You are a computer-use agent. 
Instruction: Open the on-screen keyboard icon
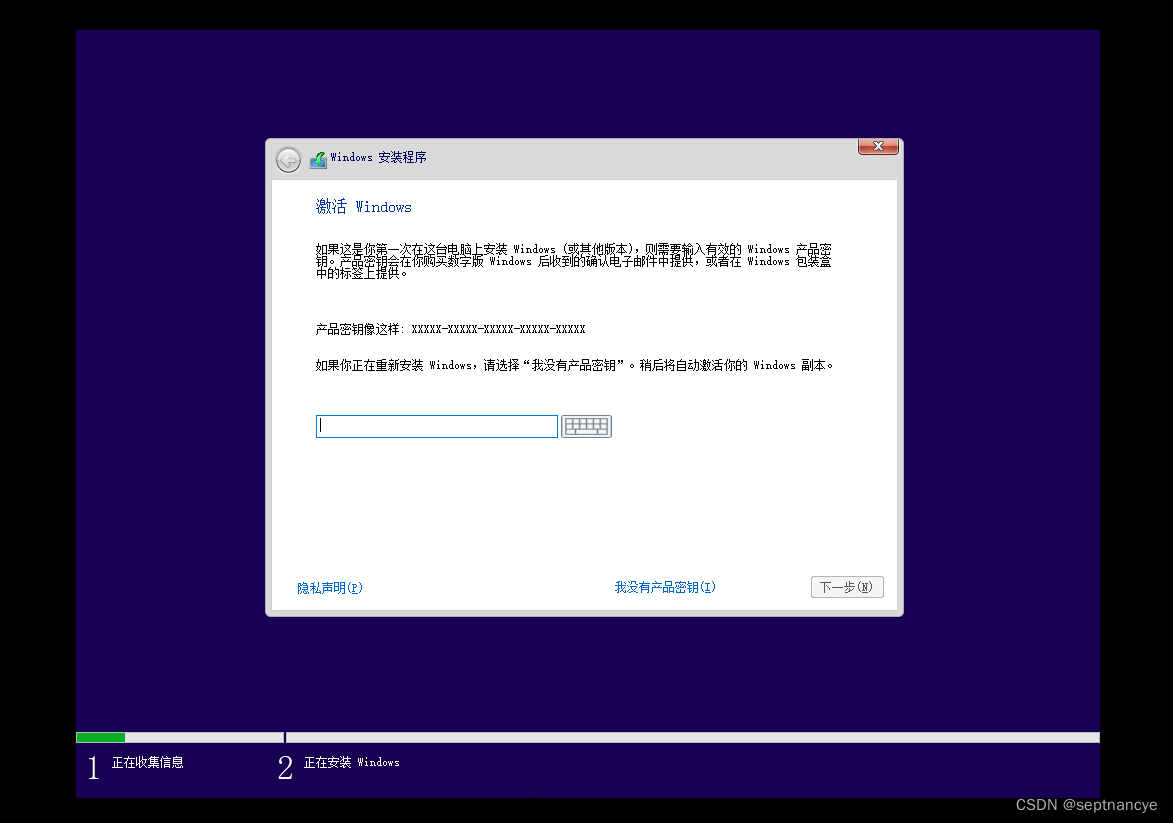pyautogui.click(x=586, y=426)
